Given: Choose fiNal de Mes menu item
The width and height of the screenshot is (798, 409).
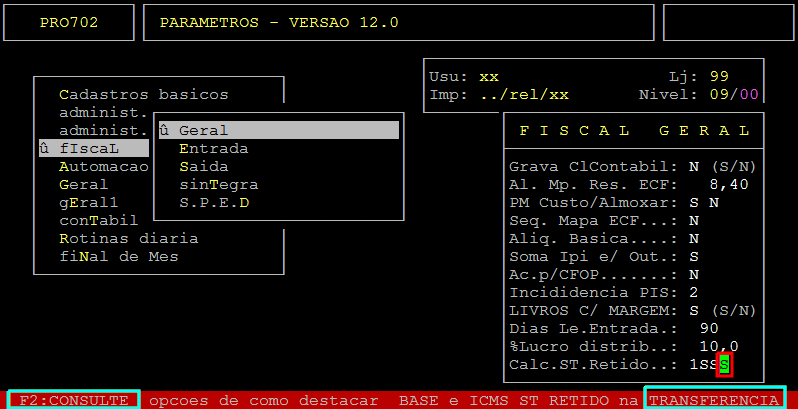Looking at the screenshot, I should pos(118,256).
